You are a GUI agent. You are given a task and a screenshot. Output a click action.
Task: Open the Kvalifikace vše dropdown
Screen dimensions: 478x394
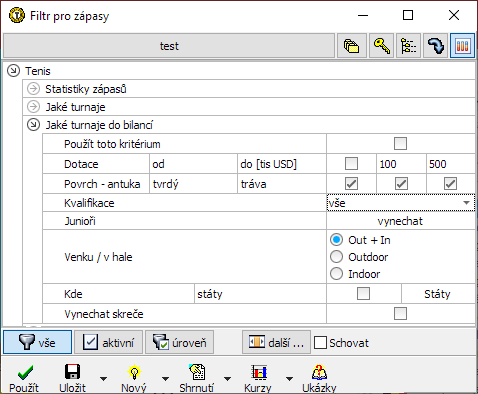[x=401, y=203]
